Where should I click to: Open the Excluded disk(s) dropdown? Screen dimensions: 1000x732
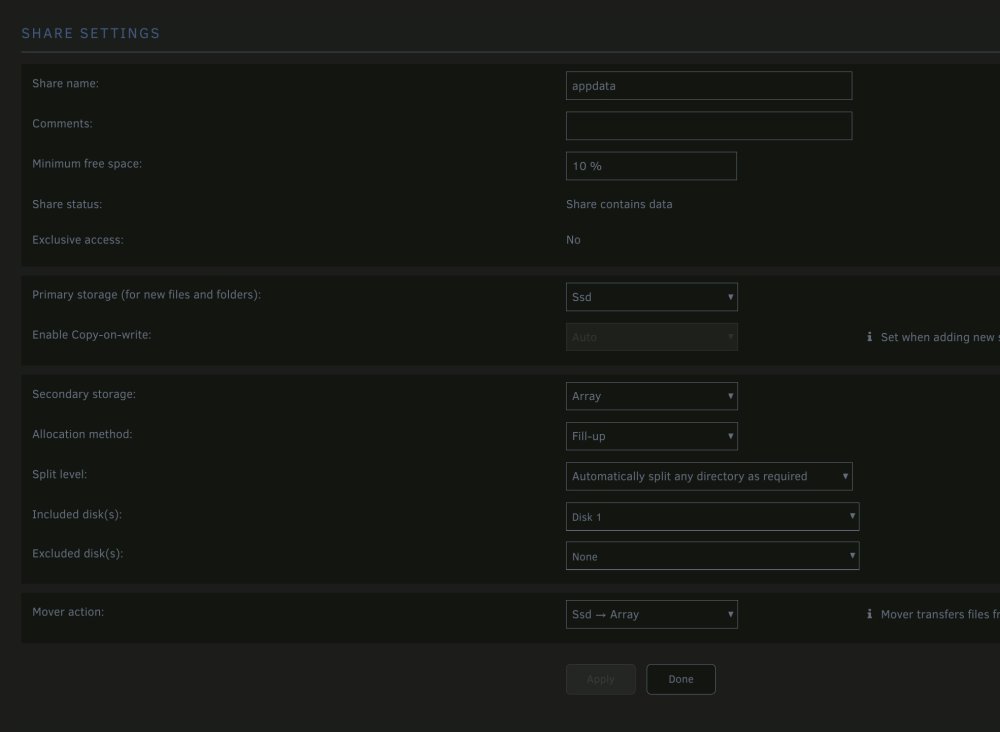coord(712,556)
